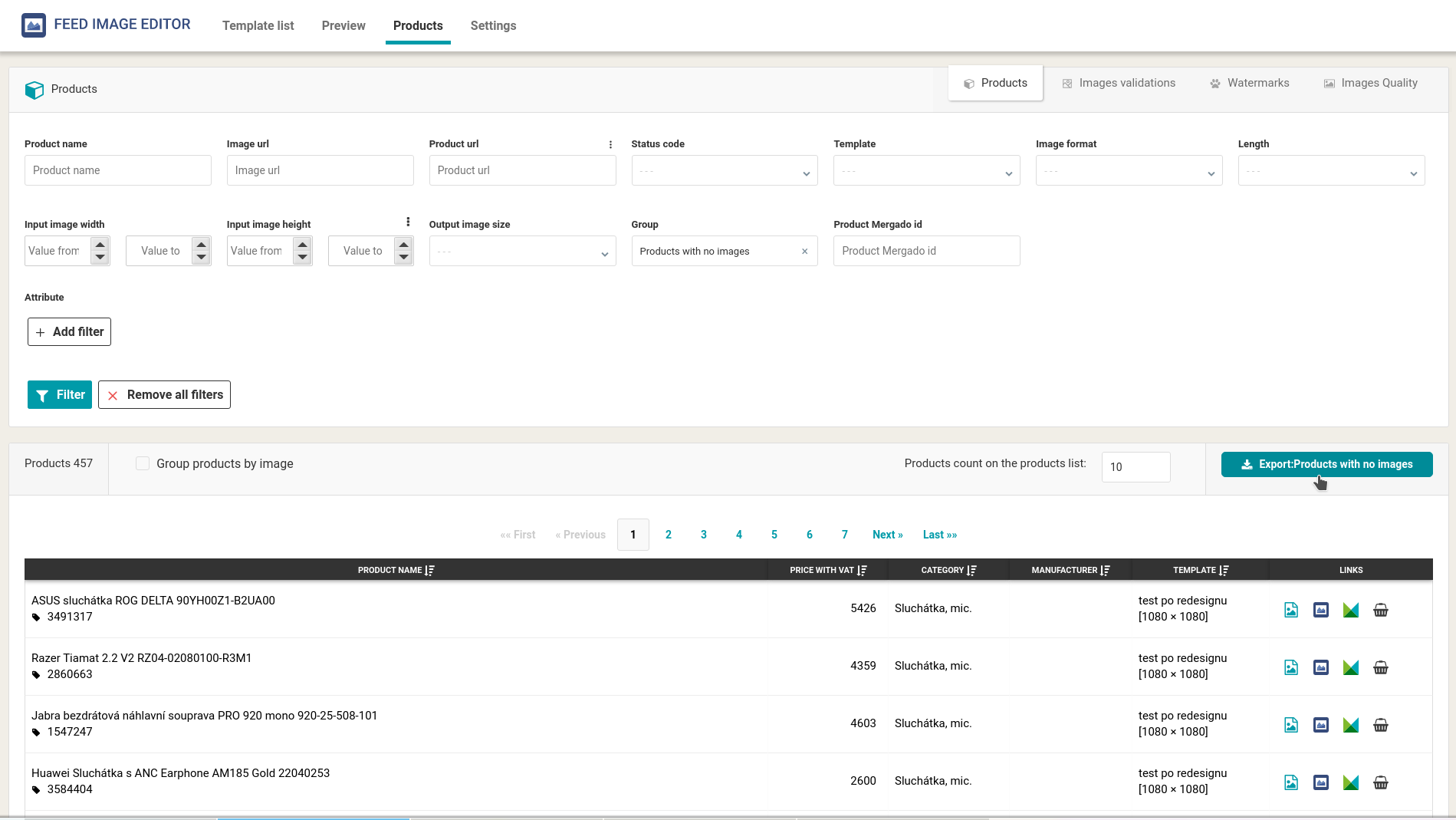This screenshot has width=1456, height=820.
Task: Go to Last page link
Action: (940, 535)
